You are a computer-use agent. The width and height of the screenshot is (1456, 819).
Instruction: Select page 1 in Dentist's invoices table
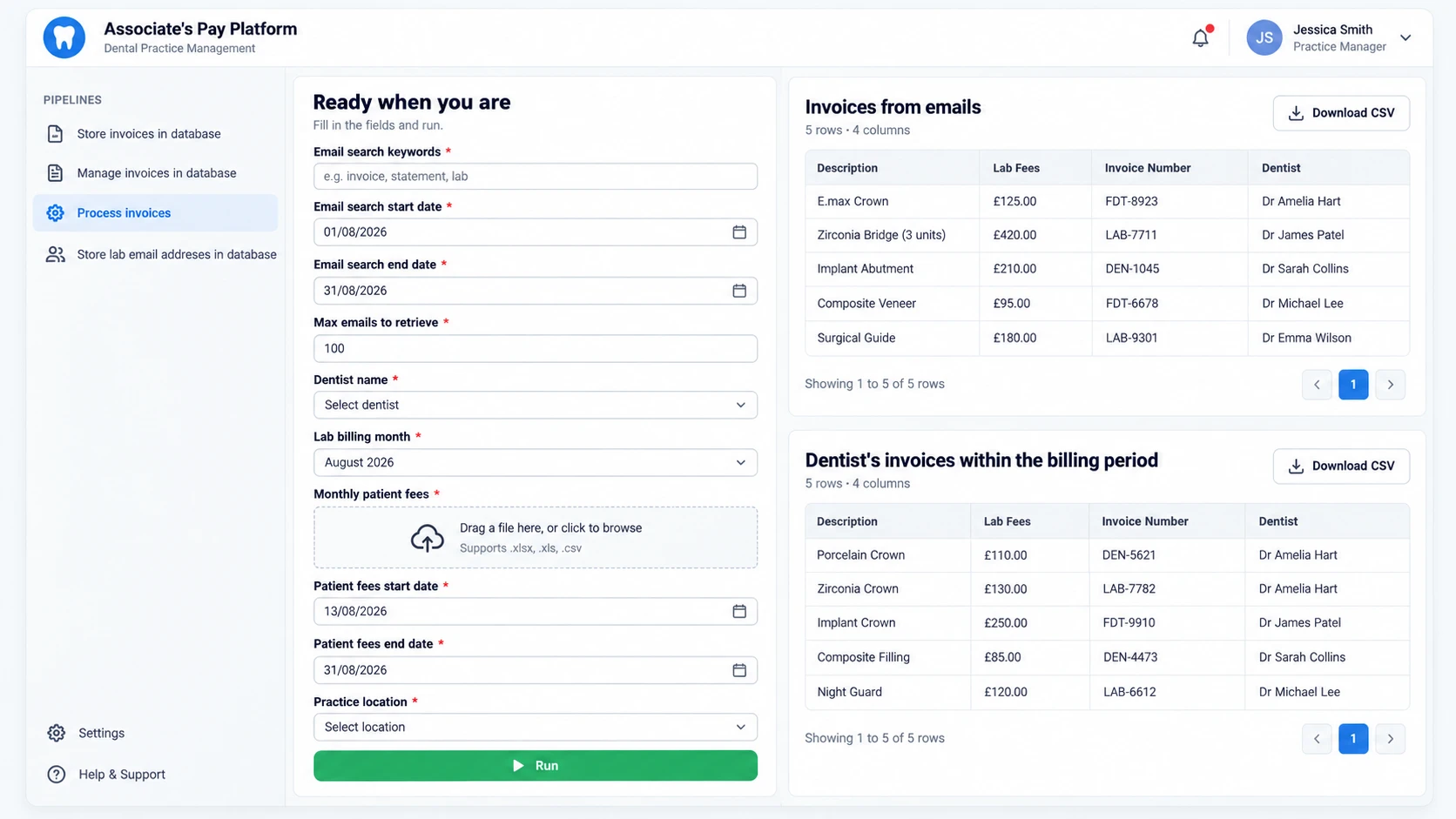coord(1353,739)
